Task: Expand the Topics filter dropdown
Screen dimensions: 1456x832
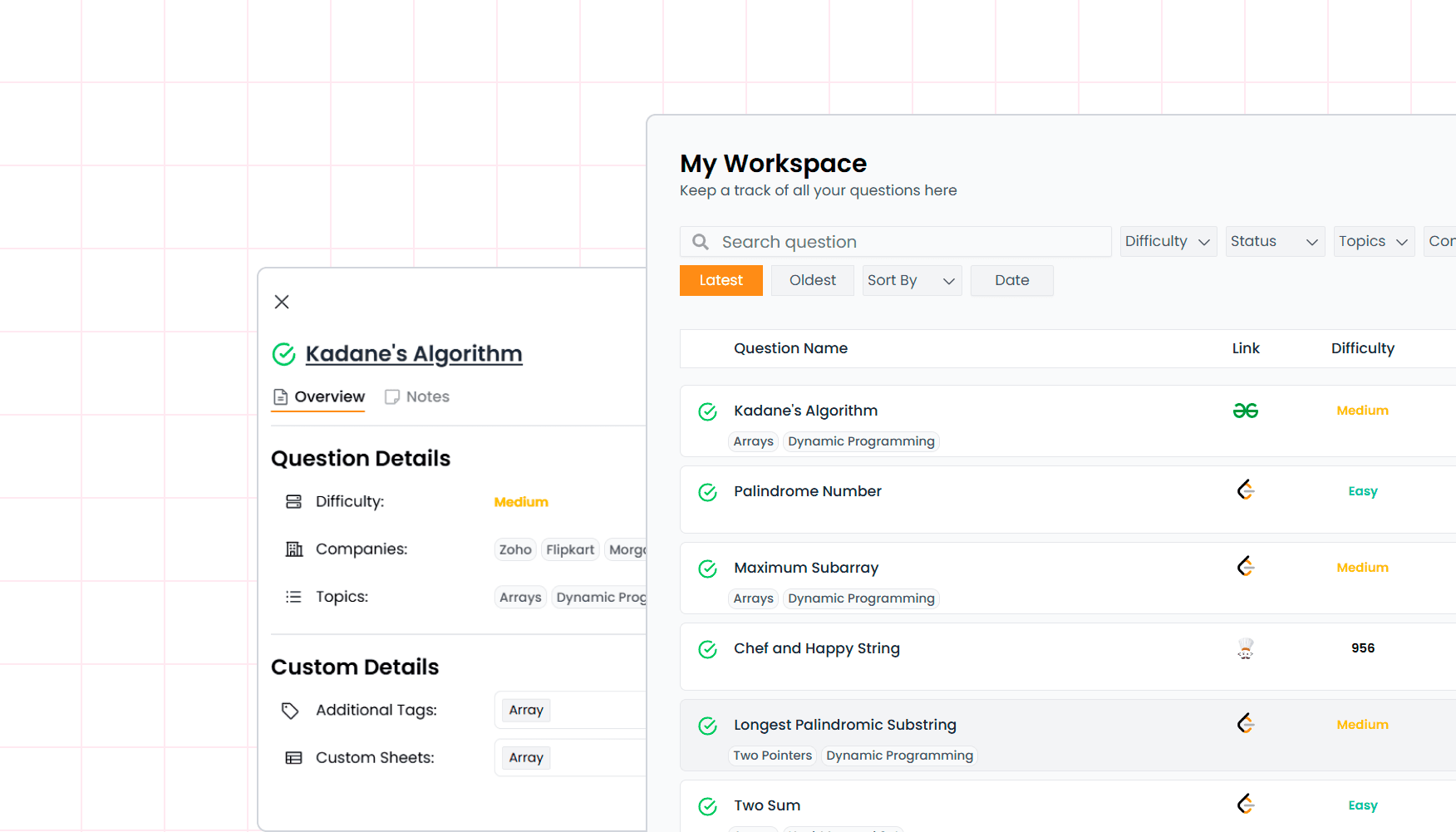Action: tap(1373, 242)
